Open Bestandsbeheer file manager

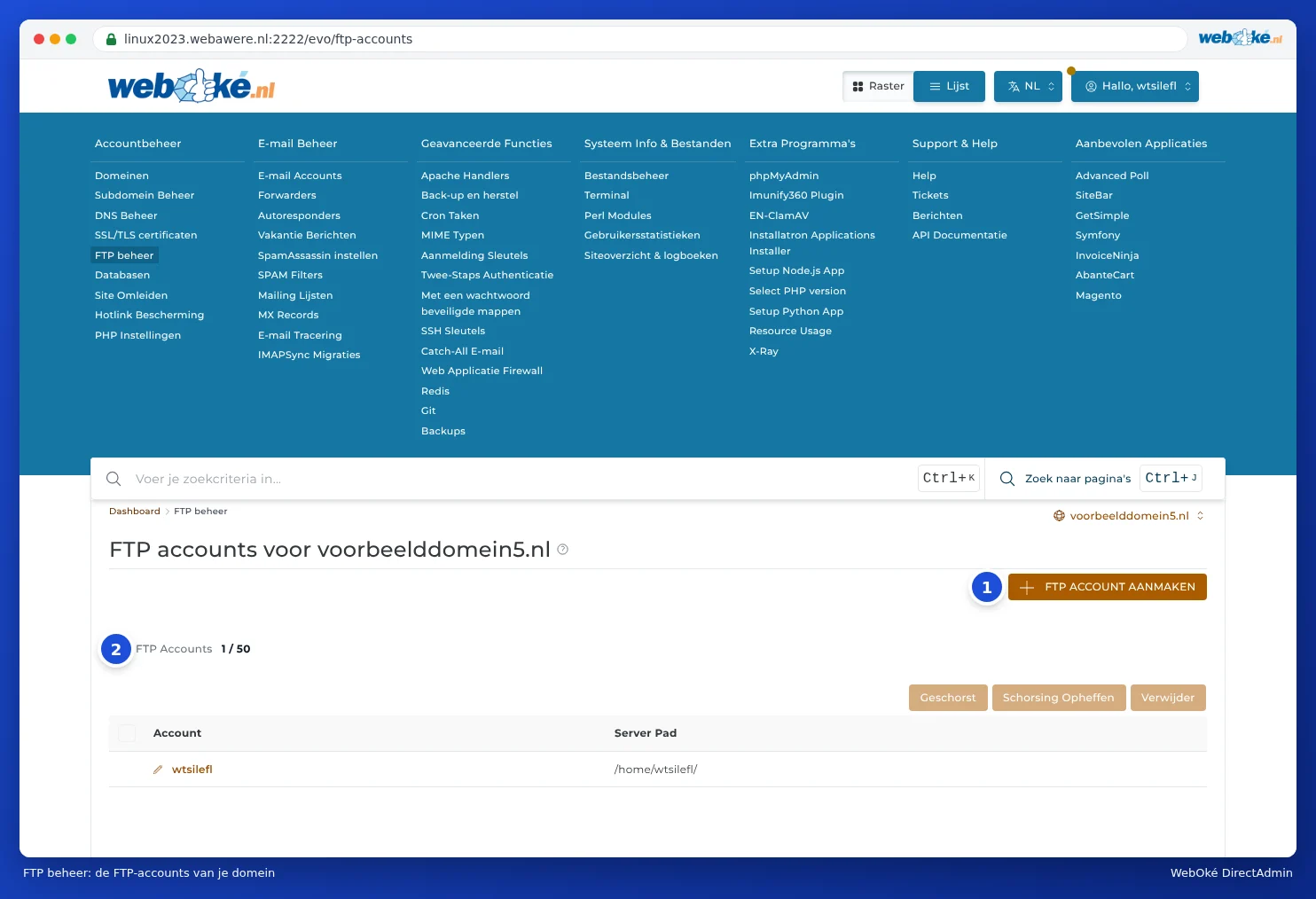click(x=626, y=176)
